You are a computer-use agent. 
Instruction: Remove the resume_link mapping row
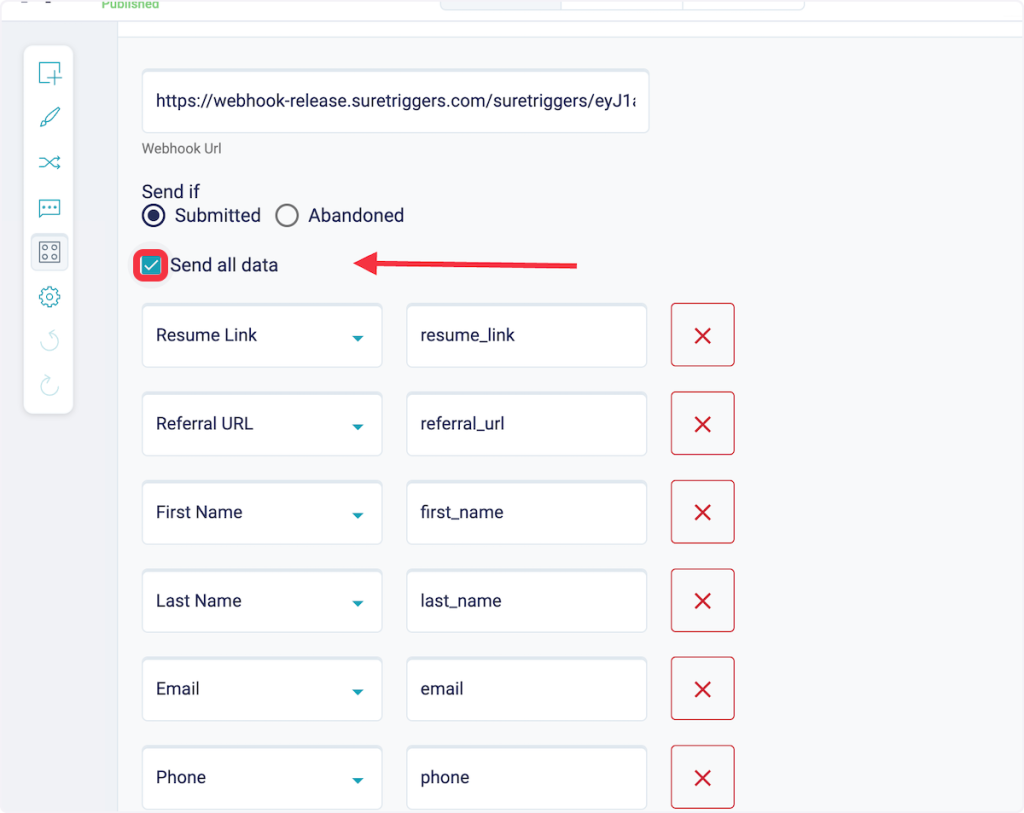coord(702,335)
